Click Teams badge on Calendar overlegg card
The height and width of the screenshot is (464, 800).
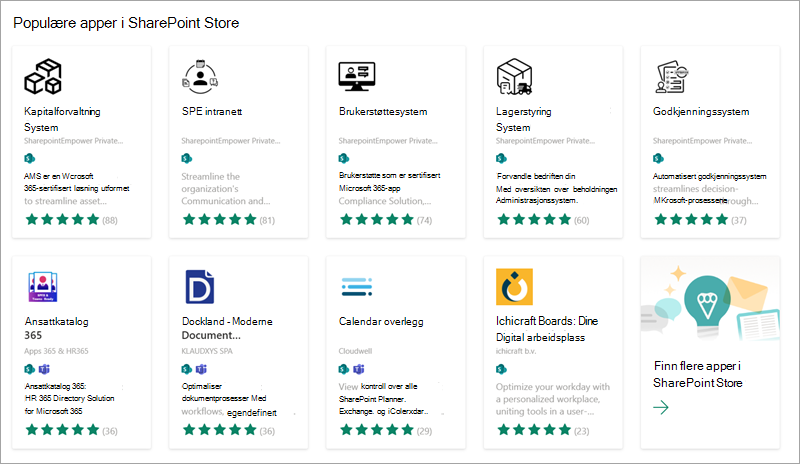coord(359,369)
